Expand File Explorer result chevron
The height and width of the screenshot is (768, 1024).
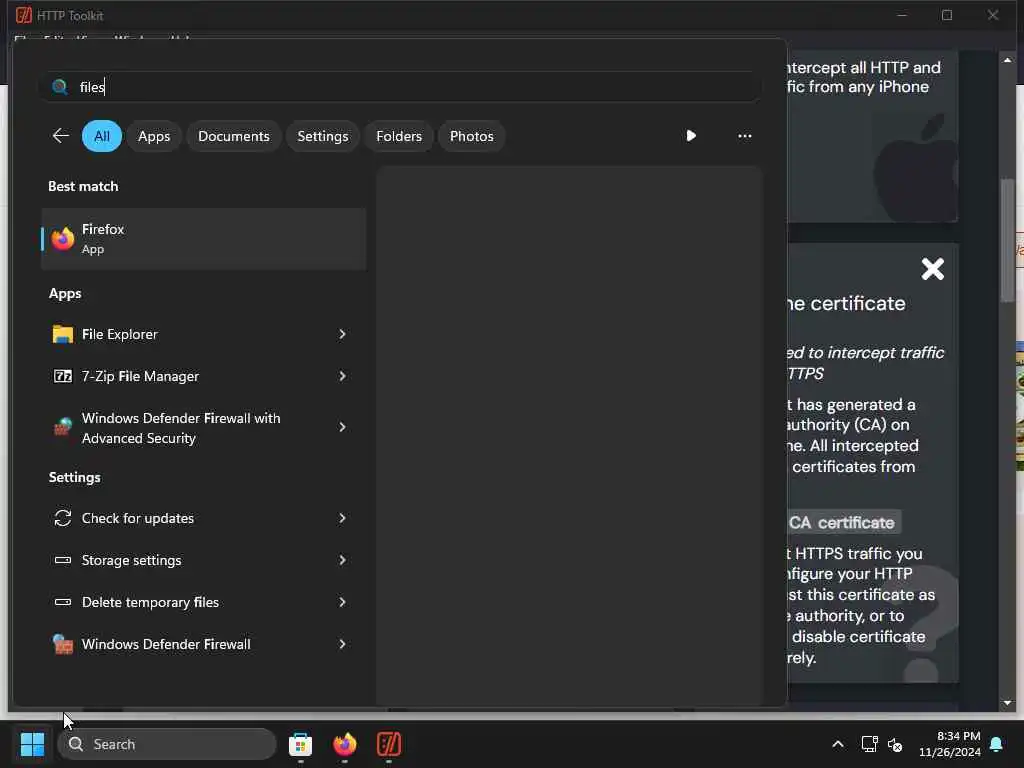342,334
